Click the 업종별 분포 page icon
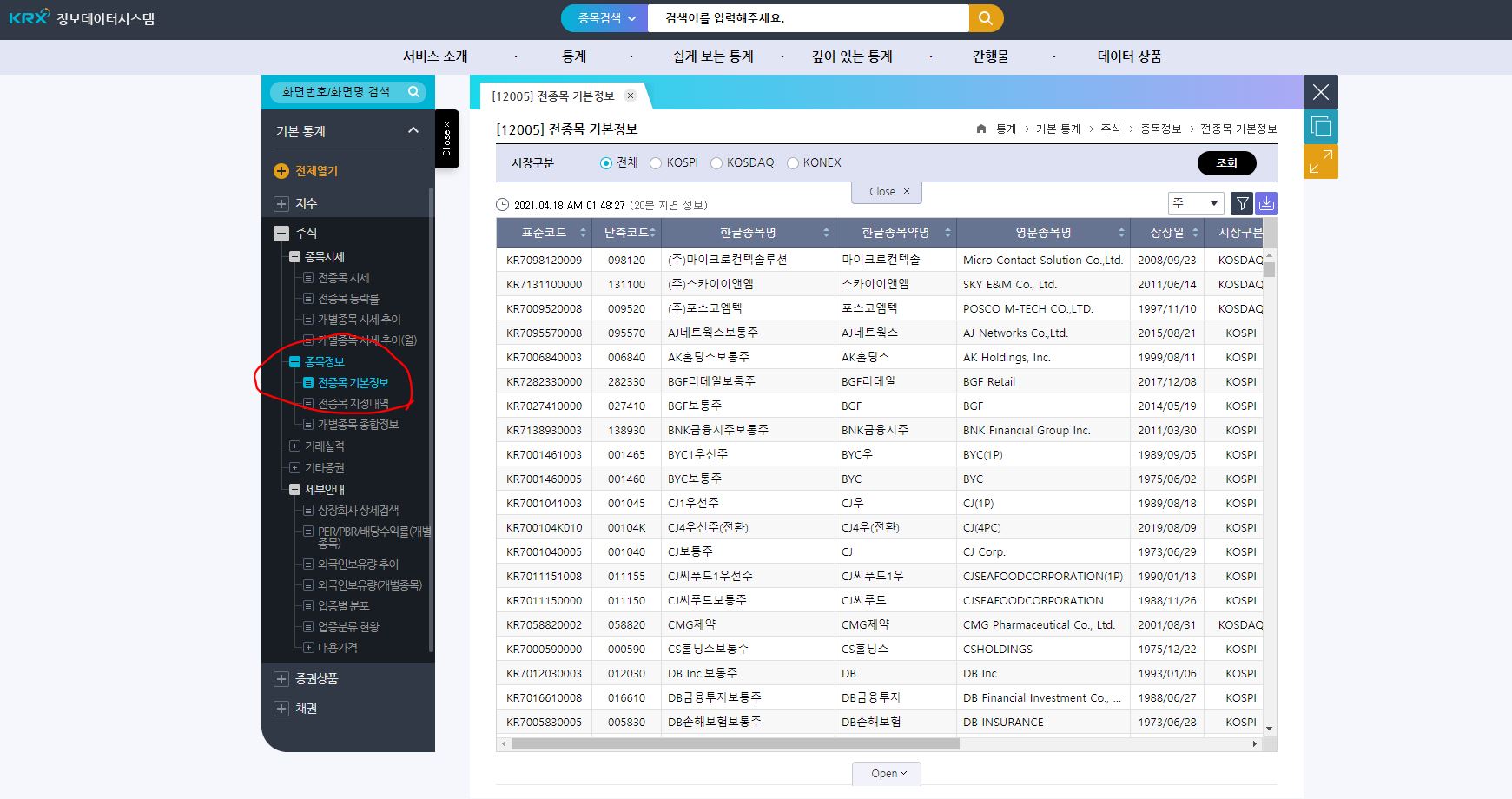Screen dimensions: 1512x799 click(x=307, y=606)
